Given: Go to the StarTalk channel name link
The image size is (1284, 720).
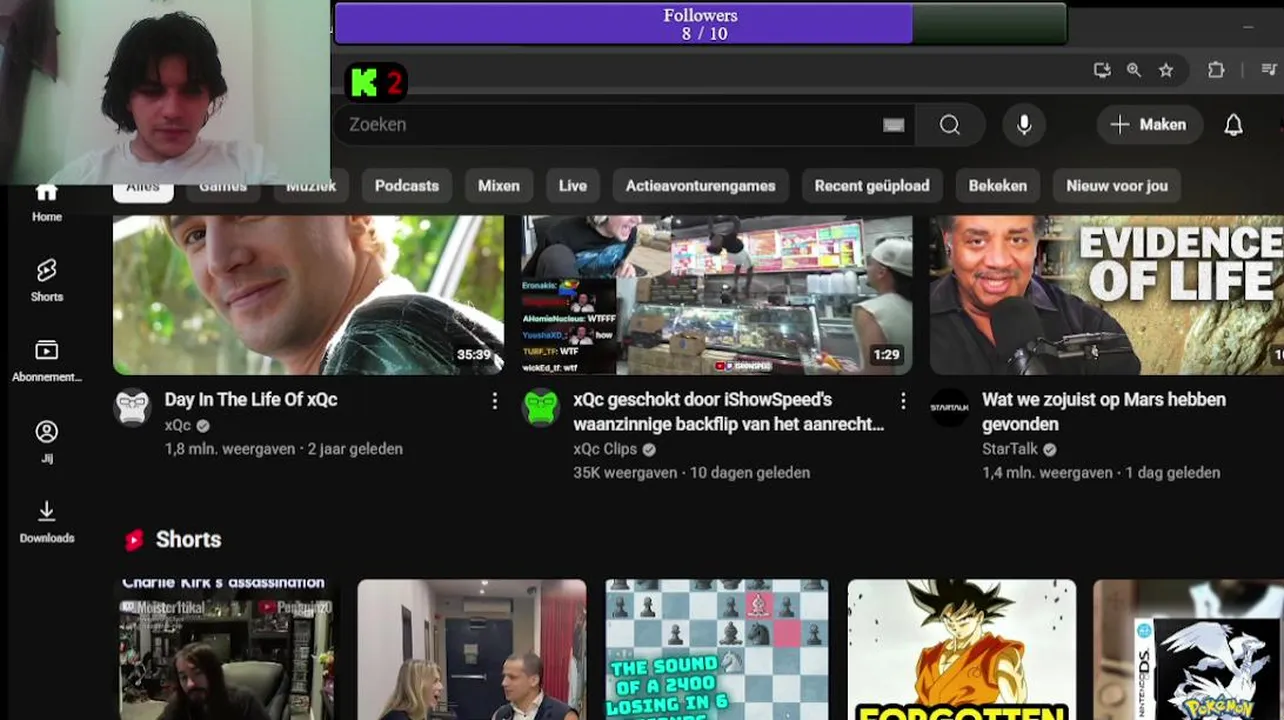Looking at the screenshot, I should coord(1010,450).
